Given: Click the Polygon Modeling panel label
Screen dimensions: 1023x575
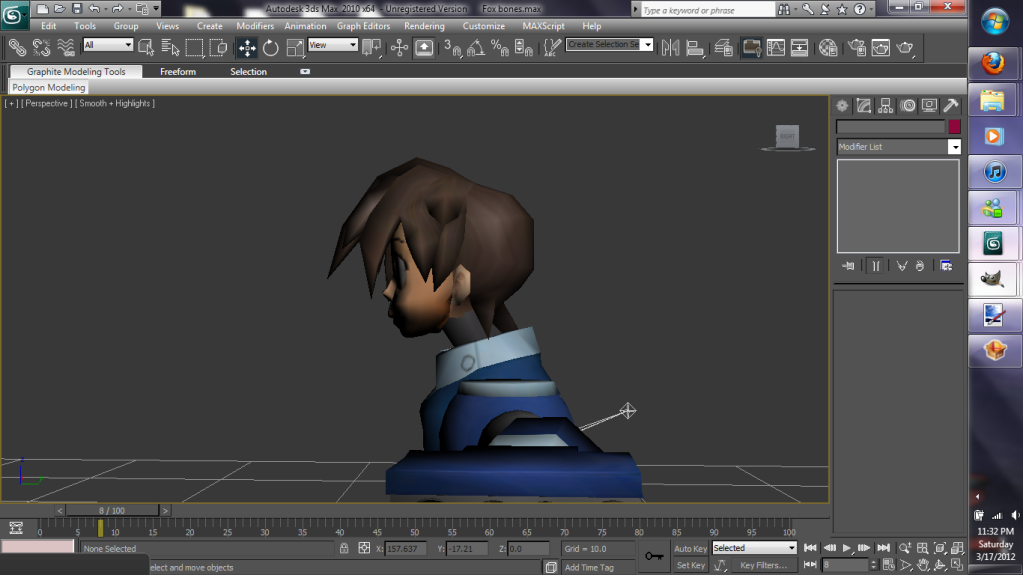Looking at the screenshot, I should 48,87.
